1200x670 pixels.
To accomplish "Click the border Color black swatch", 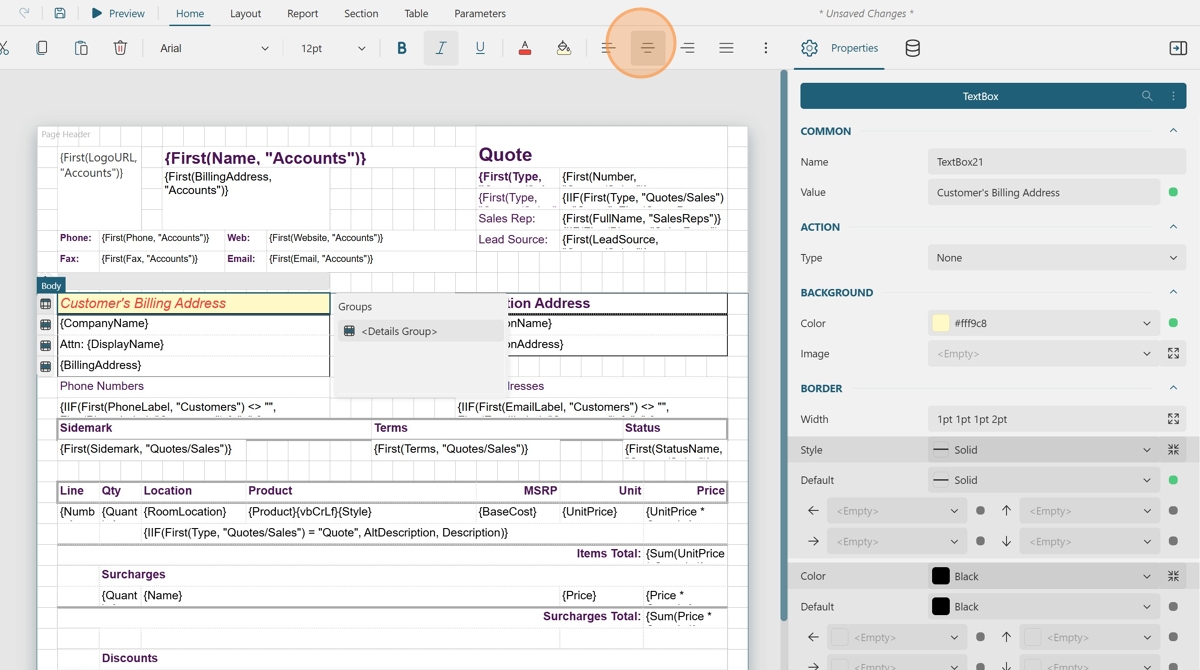I will [940, 576].
